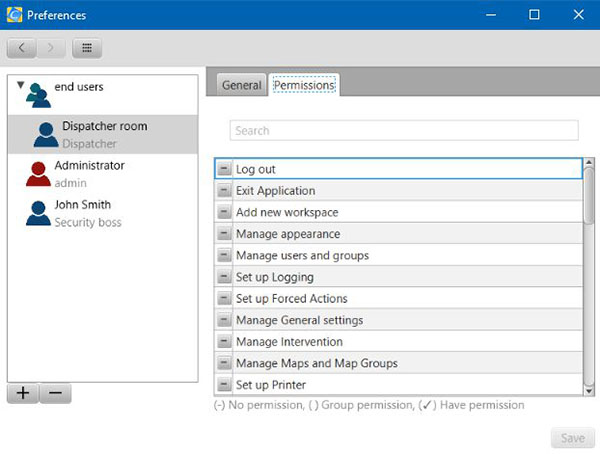This screenshot has height=454, width=600.
Task: Select the 'Manage Intervention' row text
Action: tap(289, 341)
